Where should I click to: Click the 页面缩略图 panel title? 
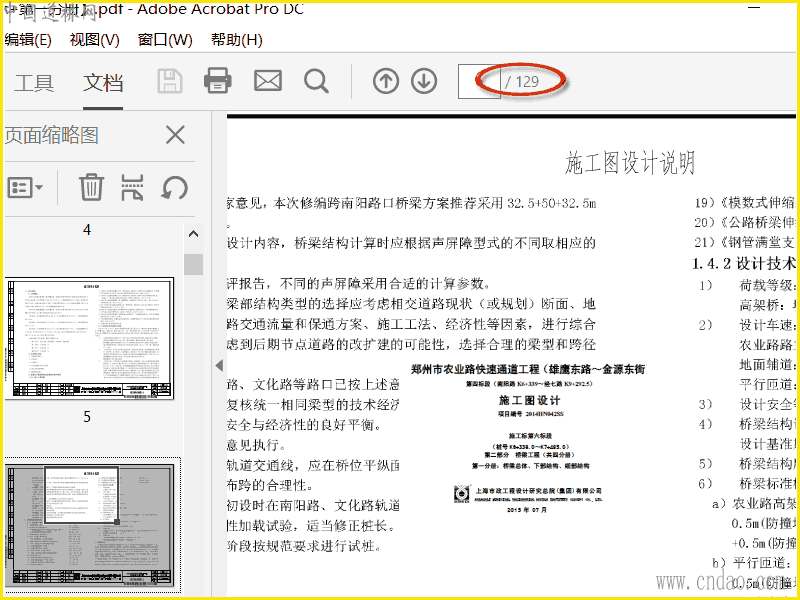coord(52,135)
